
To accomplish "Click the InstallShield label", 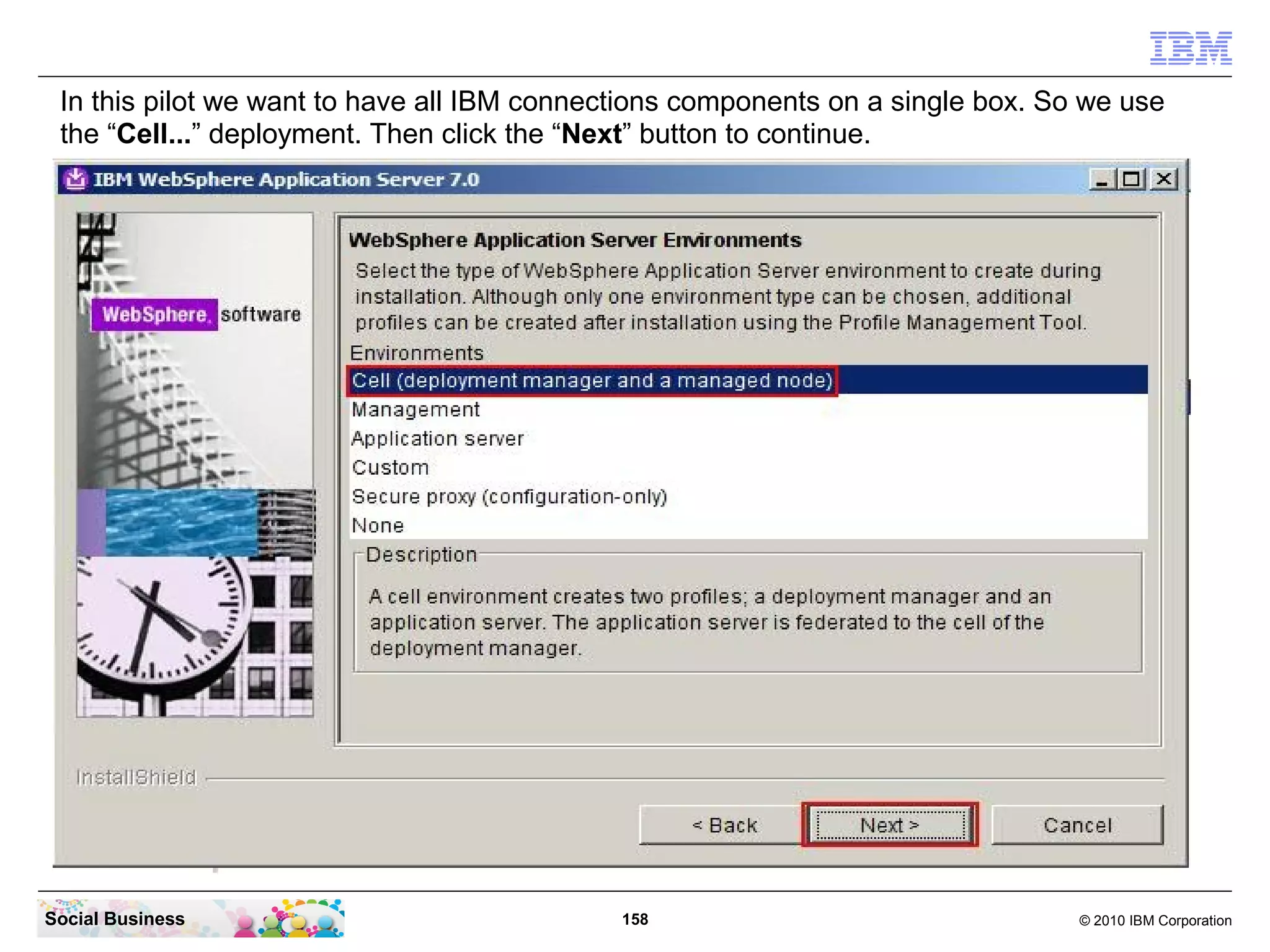I will click(136, 777).
